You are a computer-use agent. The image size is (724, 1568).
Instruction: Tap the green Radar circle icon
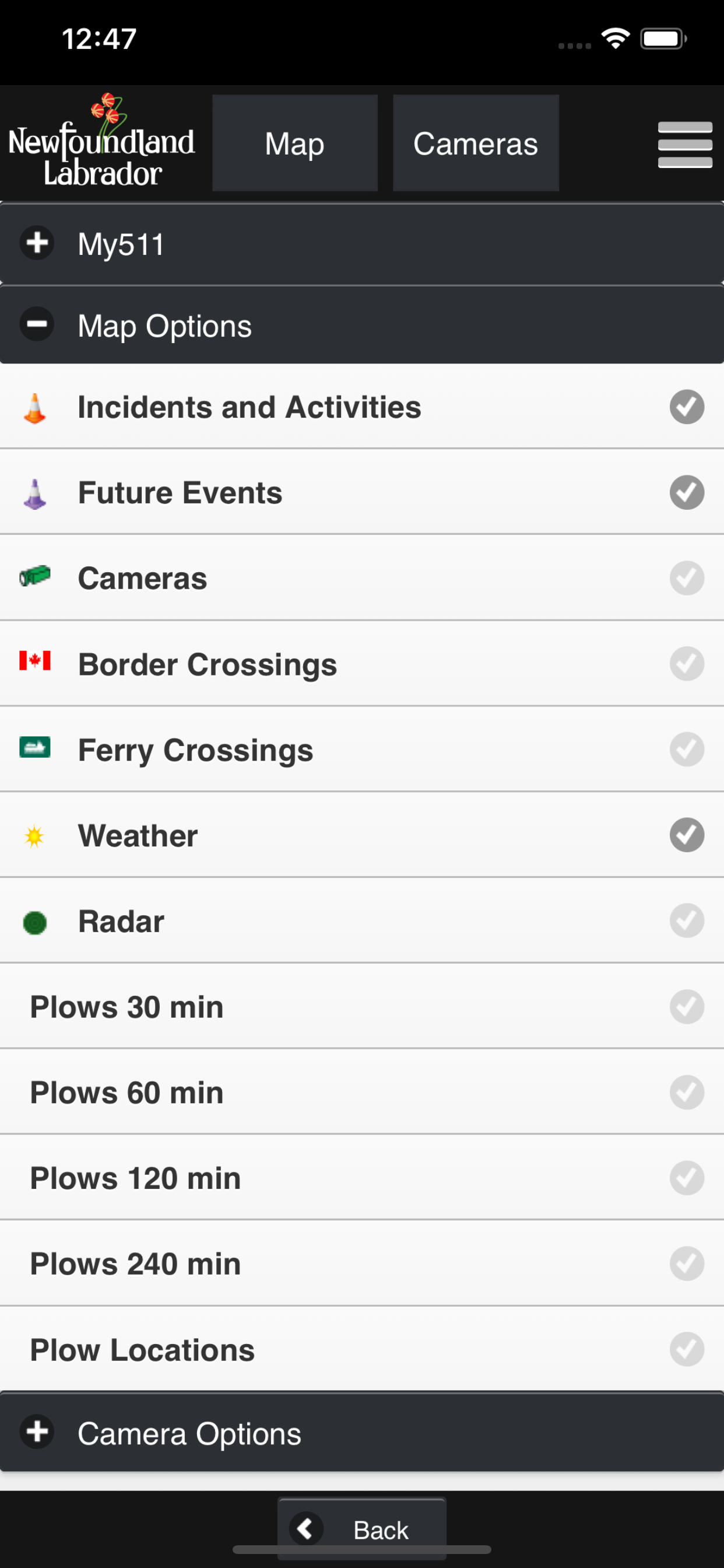tap(34, 923)
